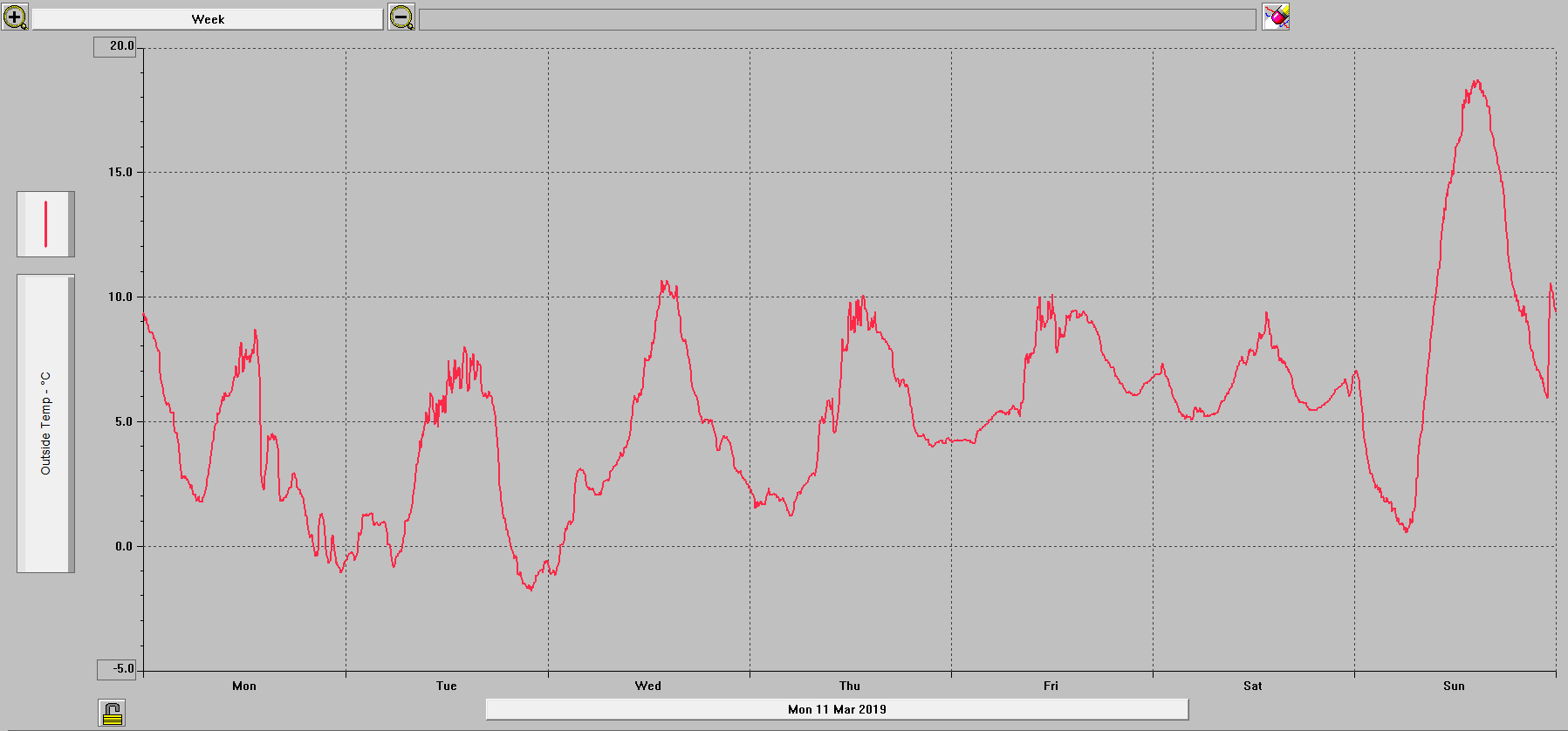Click the zoom in magnifier icon
Image resolution: width=1568 pixels, height=731 pixels.
[15, 17]
